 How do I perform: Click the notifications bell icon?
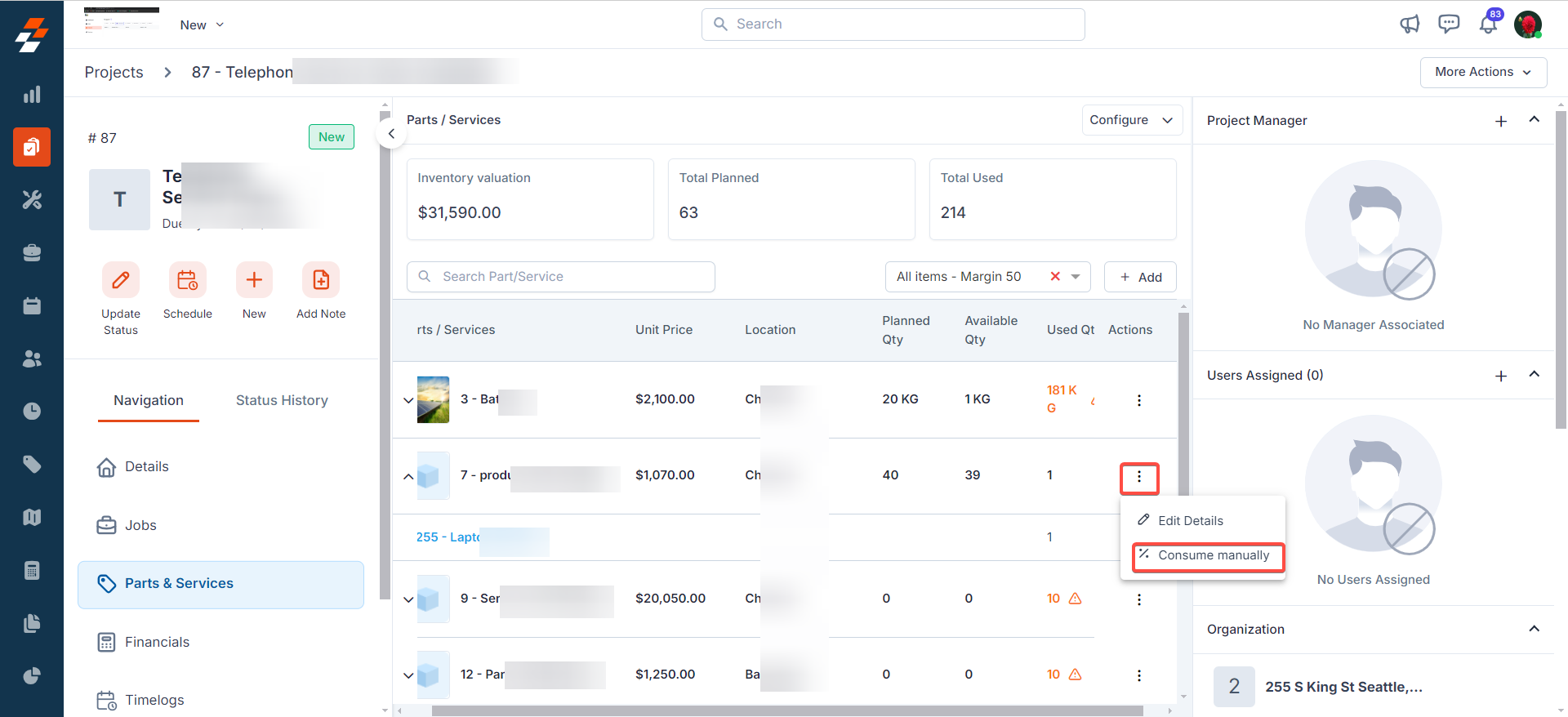pyautogui.click(x=1487, y=24)
